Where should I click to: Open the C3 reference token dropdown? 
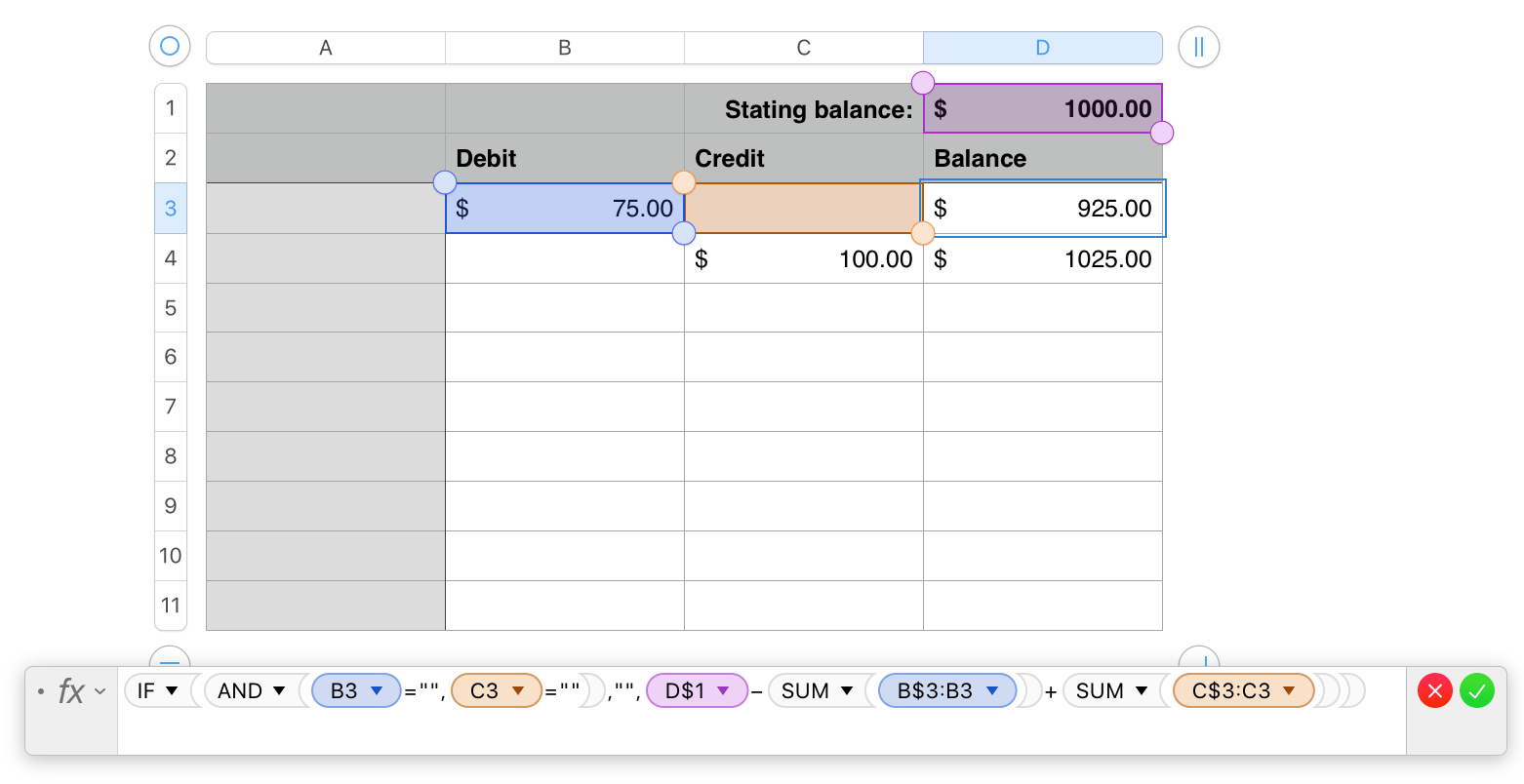(520, 690)
